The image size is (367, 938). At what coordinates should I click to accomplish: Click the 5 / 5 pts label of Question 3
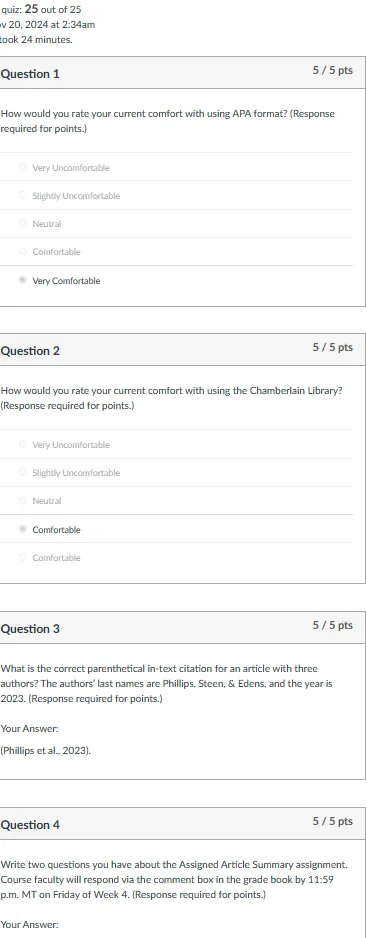[332, 625]
